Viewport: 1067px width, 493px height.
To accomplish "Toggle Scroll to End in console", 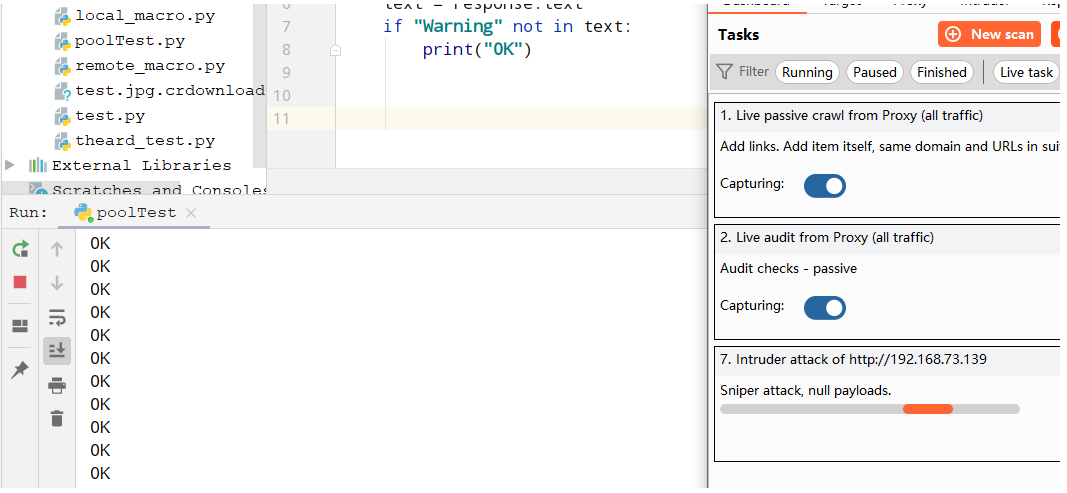I will tap(57, 350).
